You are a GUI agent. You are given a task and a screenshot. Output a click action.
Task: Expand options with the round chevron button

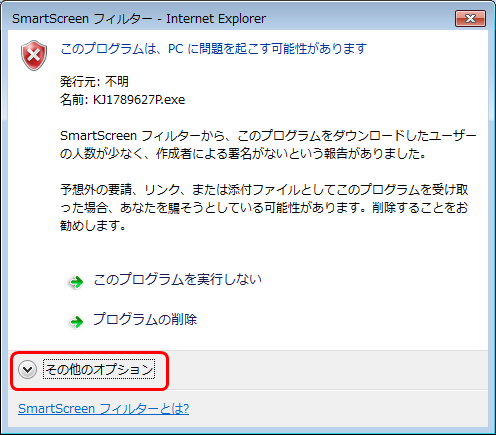tap(27, 370)
